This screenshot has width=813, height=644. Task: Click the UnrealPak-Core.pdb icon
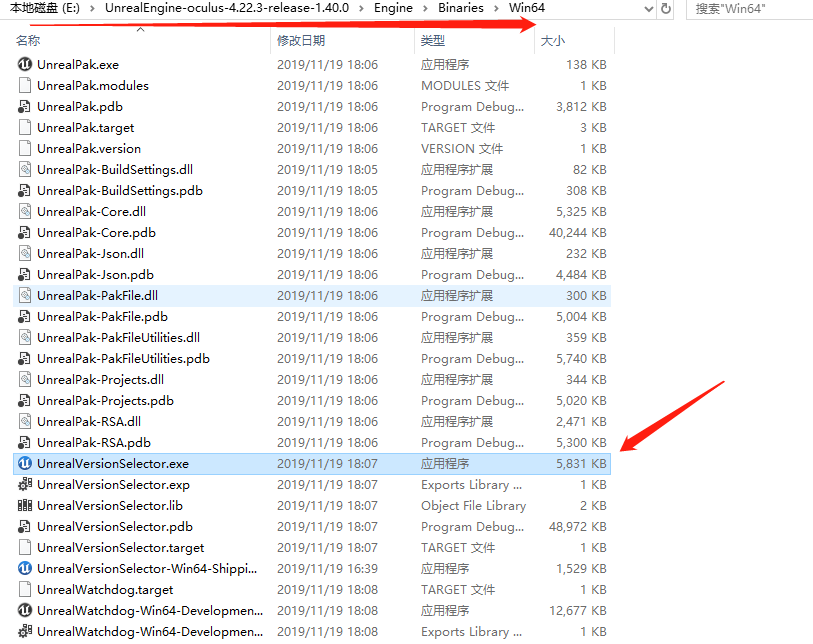coord(25,232)
